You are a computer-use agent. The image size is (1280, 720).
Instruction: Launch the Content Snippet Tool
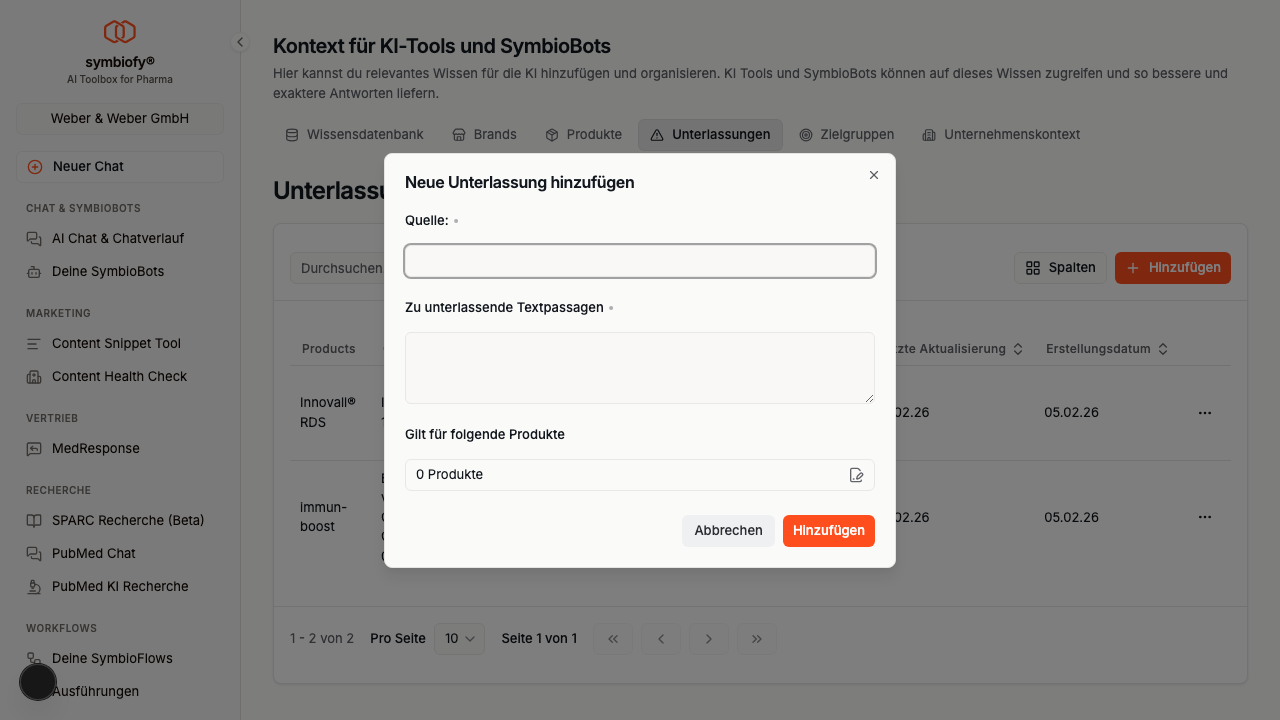116,343
